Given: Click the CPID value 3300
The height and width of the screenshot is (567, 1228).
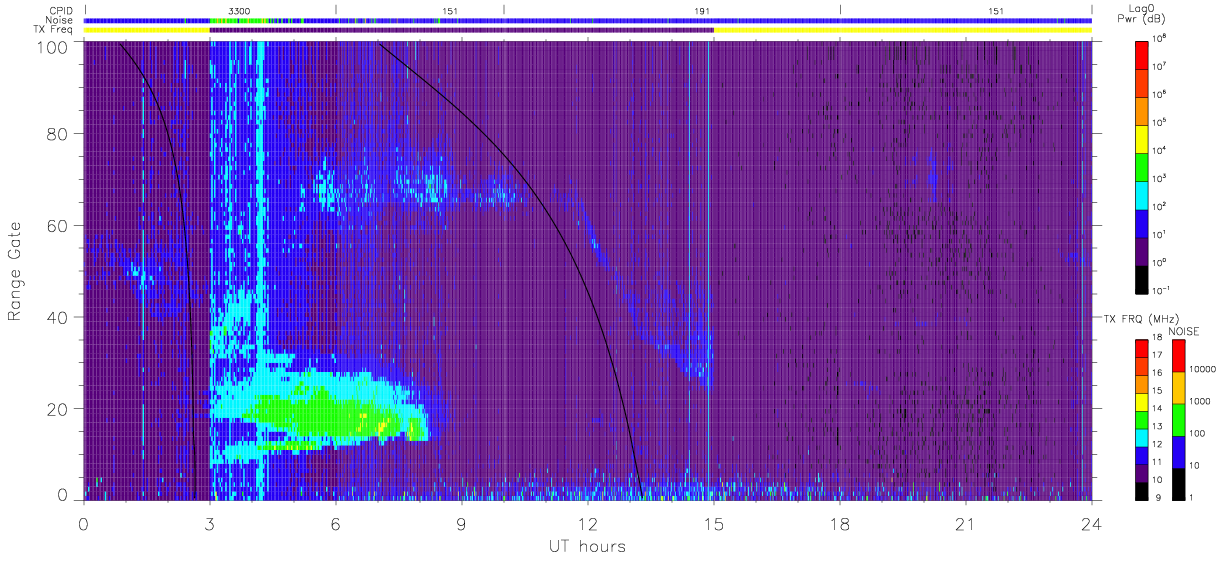Looking at the screenshot, I should pyautogui.click(x=239, y=10).
